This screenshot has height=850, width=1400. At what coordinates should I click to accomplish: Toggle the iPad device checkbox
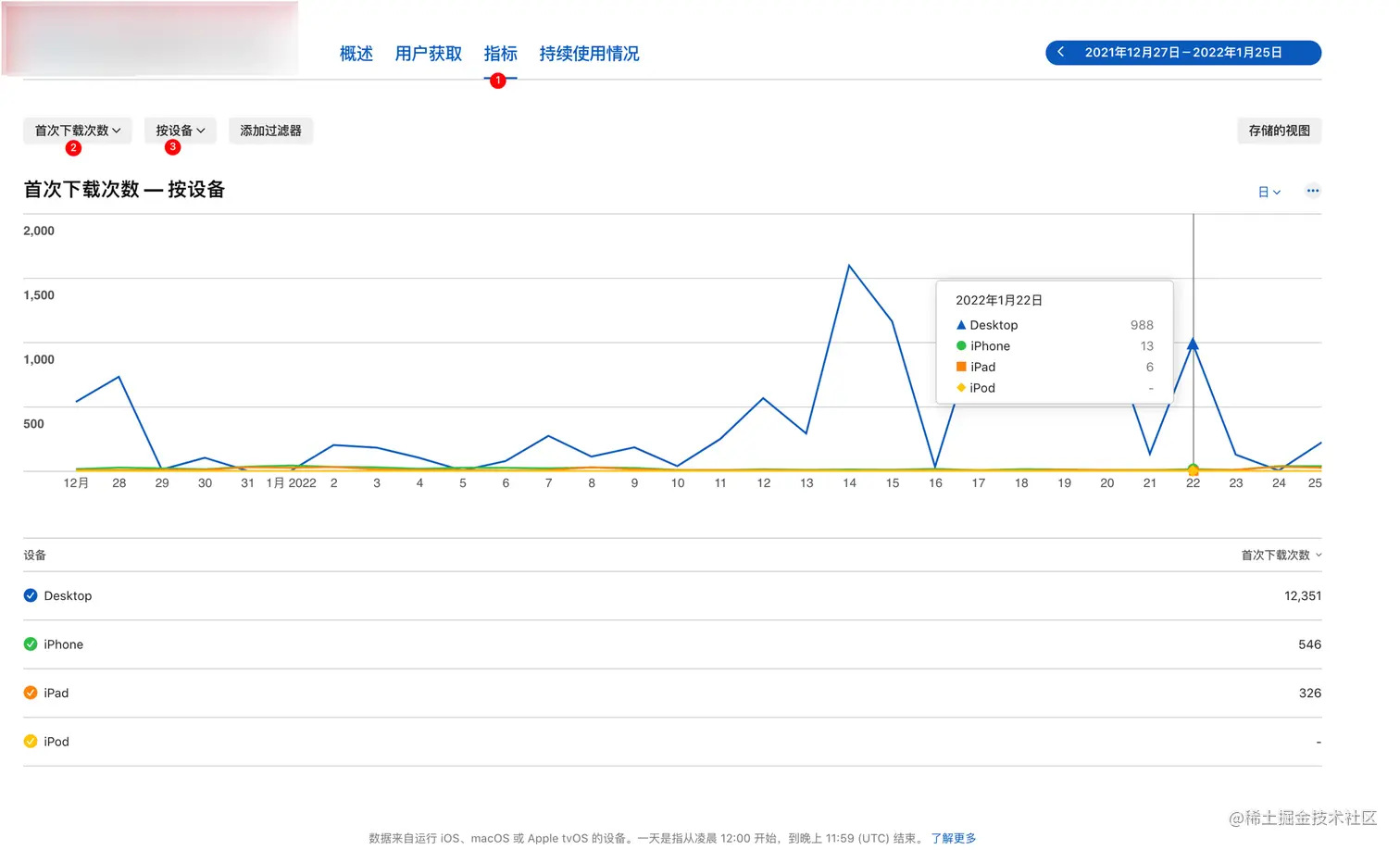(31, 693)
